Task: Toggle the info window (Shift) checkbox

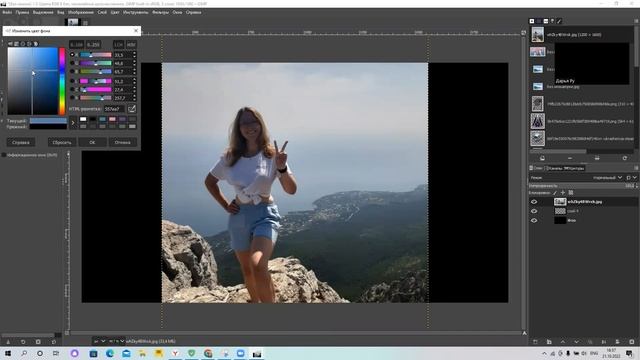Action: point(4,155)
